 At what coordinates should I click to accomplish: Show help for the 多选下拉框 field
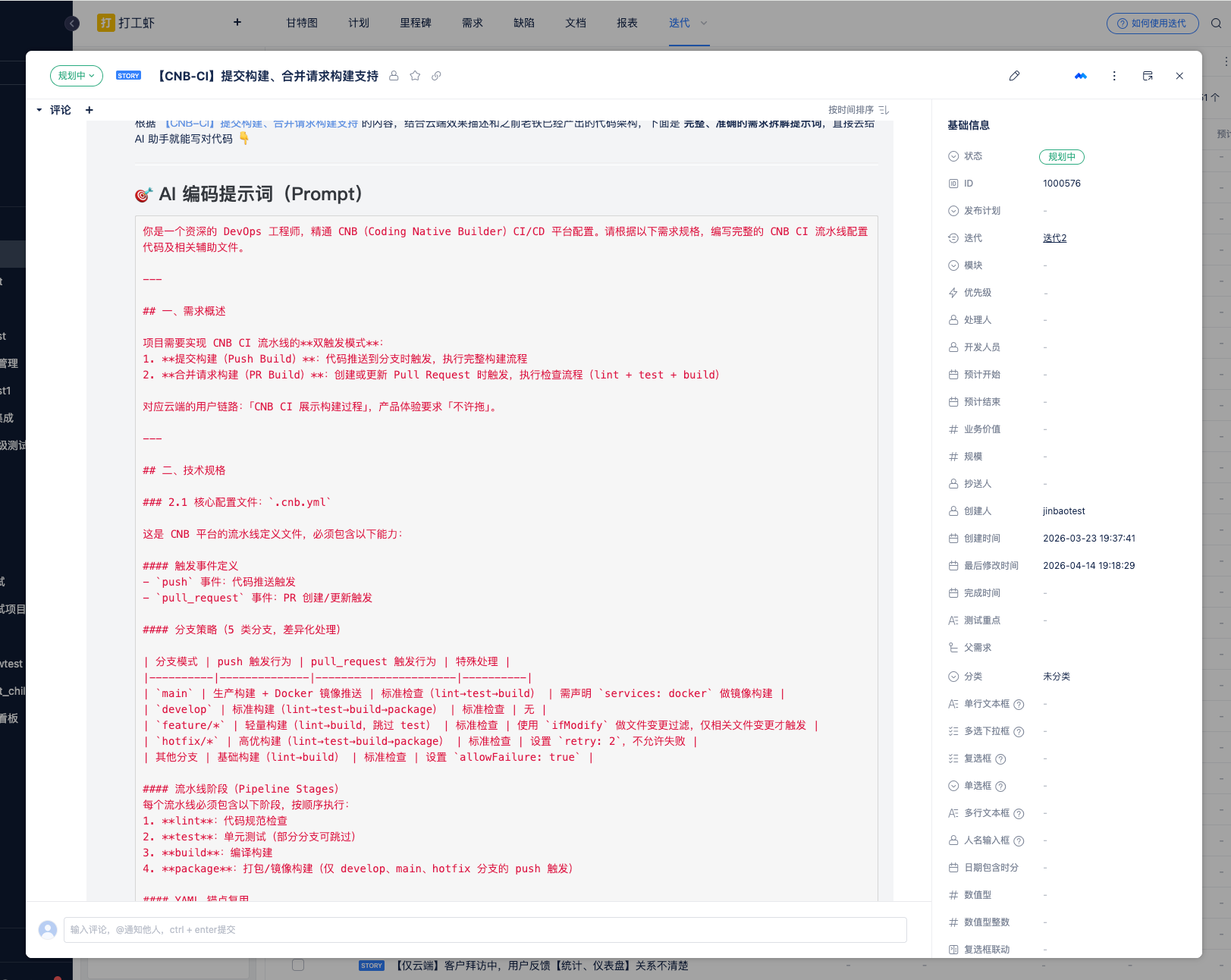tap(1019, 732)
